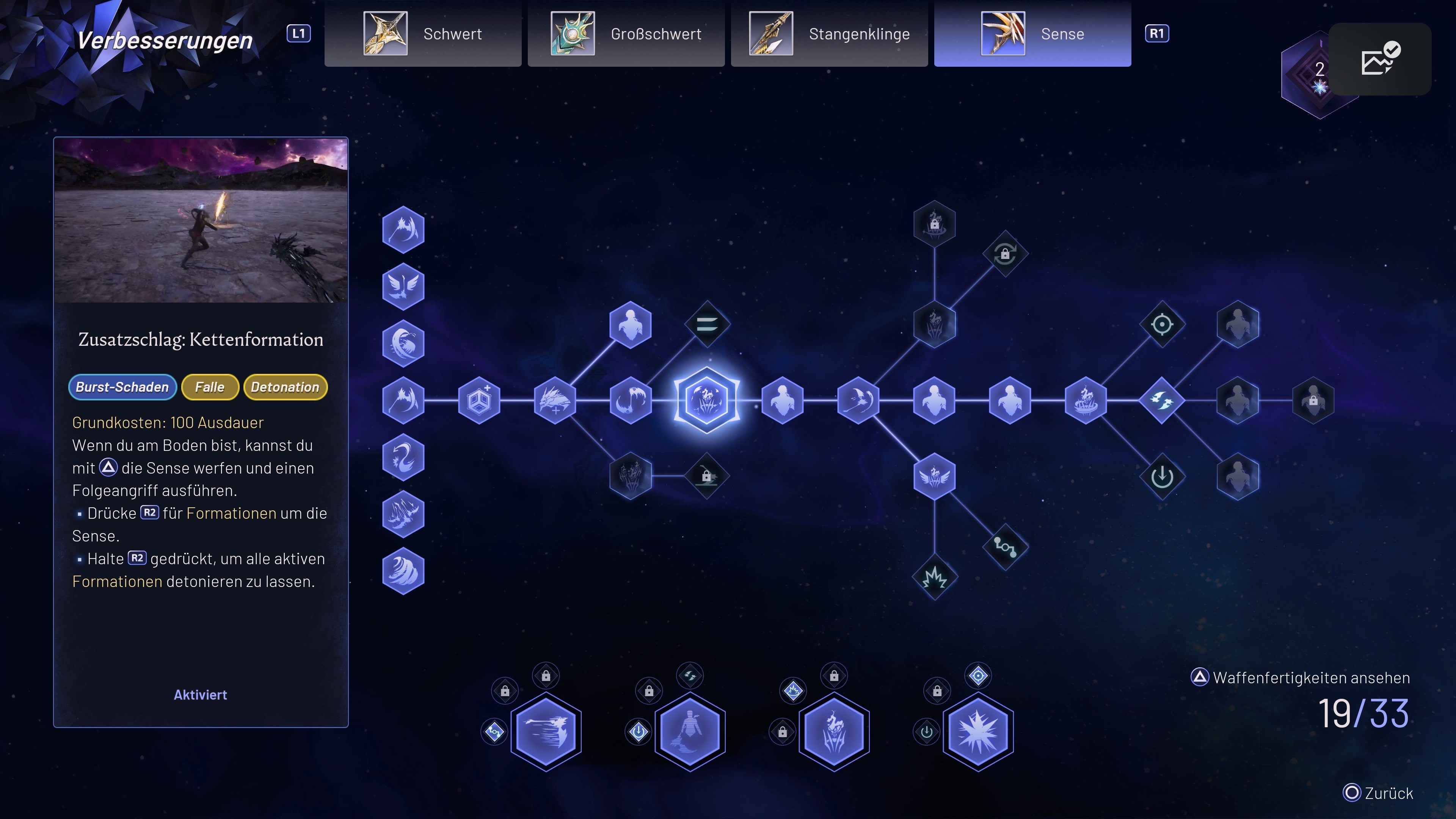Select the large starburst ability hexagon
Screen dimensions: 1456x819
[x=978, y=731]
